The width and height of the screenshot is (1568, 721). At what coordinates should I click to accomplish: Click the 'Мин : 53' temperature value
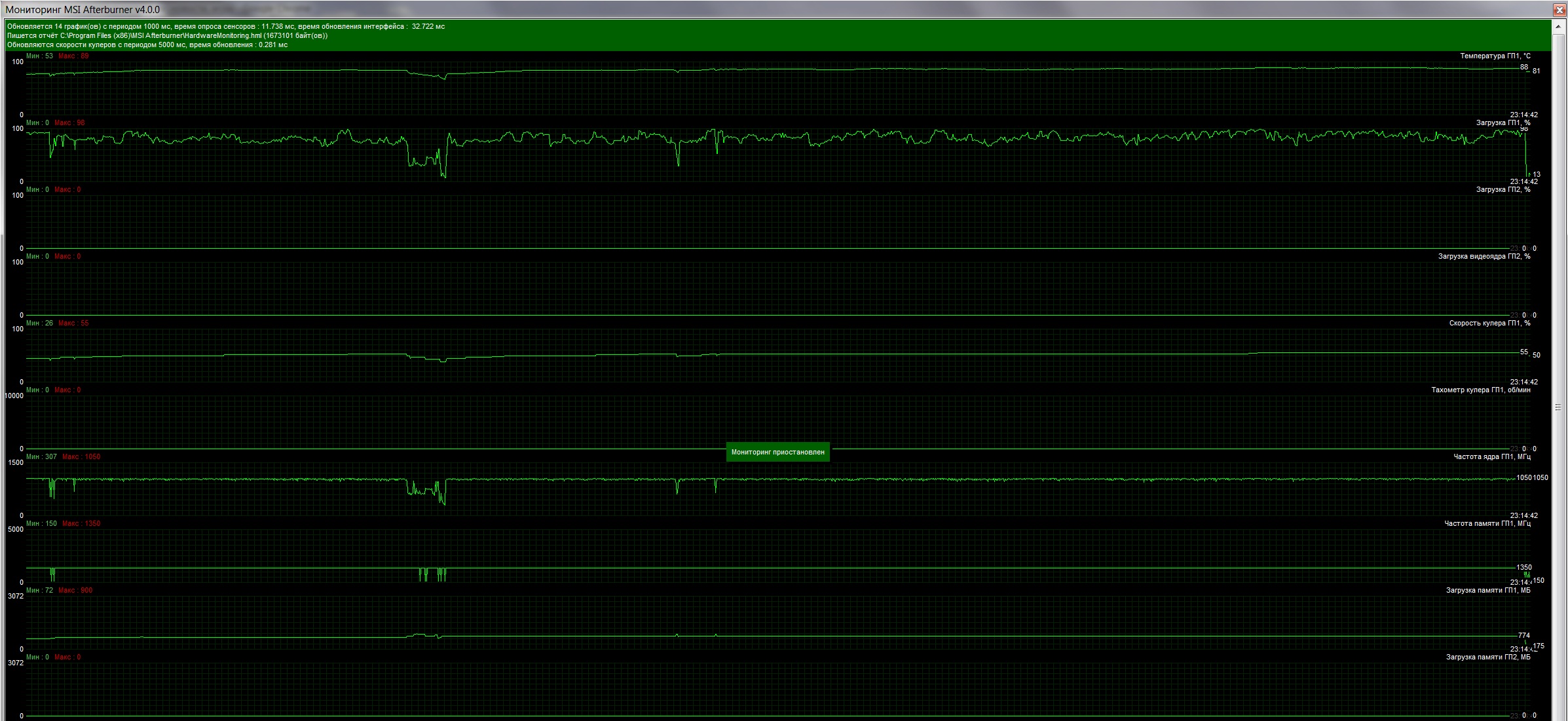[x=39, y=56]
